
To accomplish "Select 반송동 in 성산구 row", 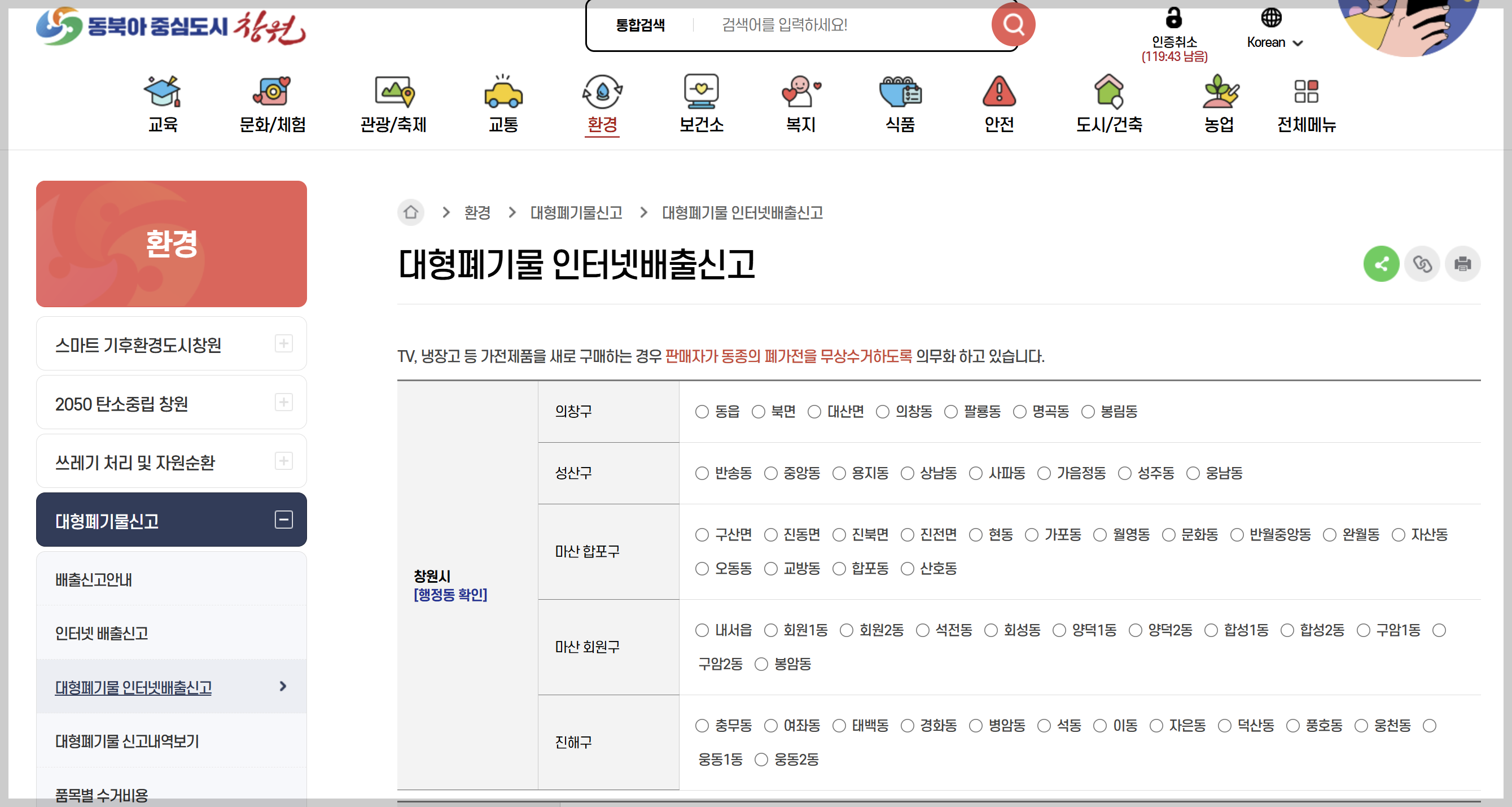I will tap(702, 474).
